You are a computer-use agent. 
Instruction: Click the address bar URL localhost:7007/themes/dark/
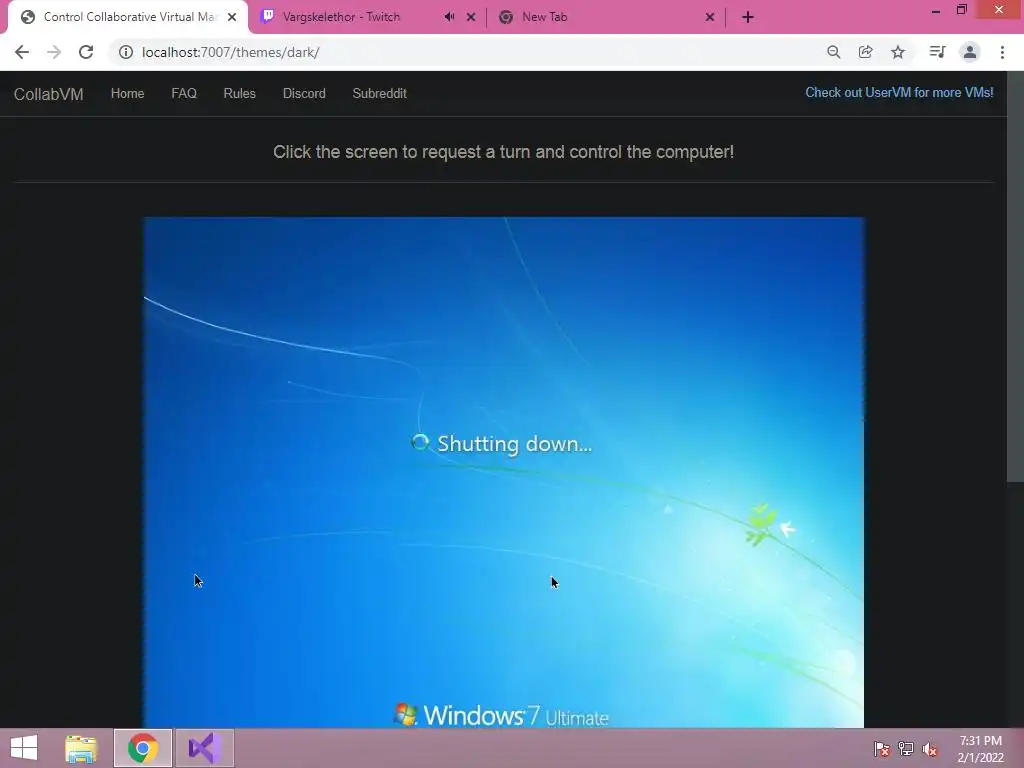pos(230,52)
